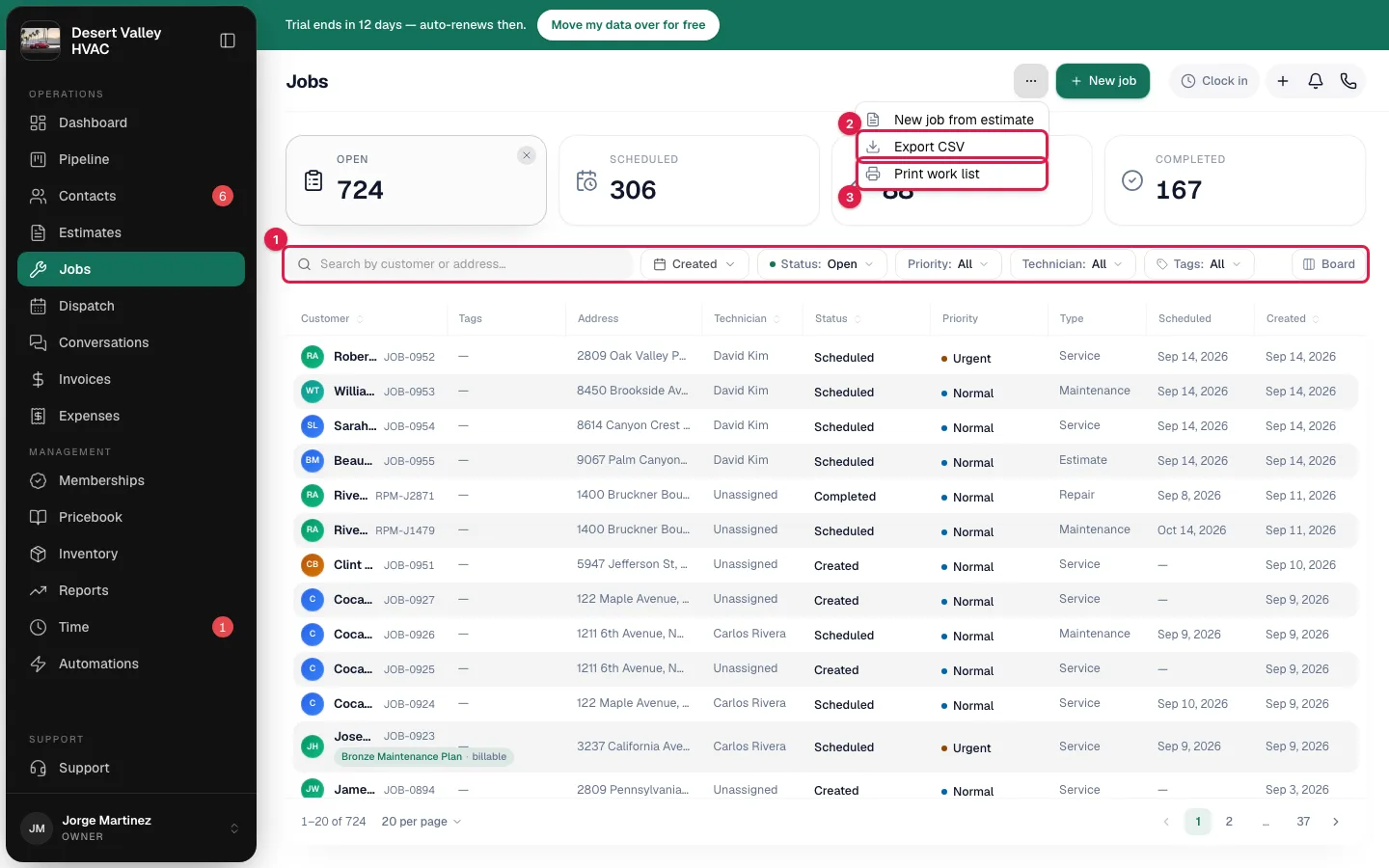
Task: Click RA avatar on JOB-0952 row
Action: pos(313,357)
